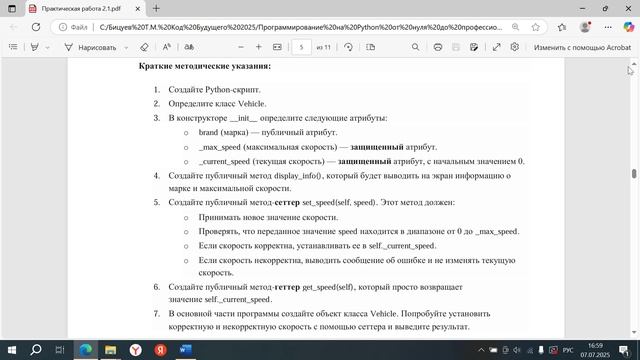Open File Explorer from the taskbar
640x360 pixels.
(x=111, y=350)
